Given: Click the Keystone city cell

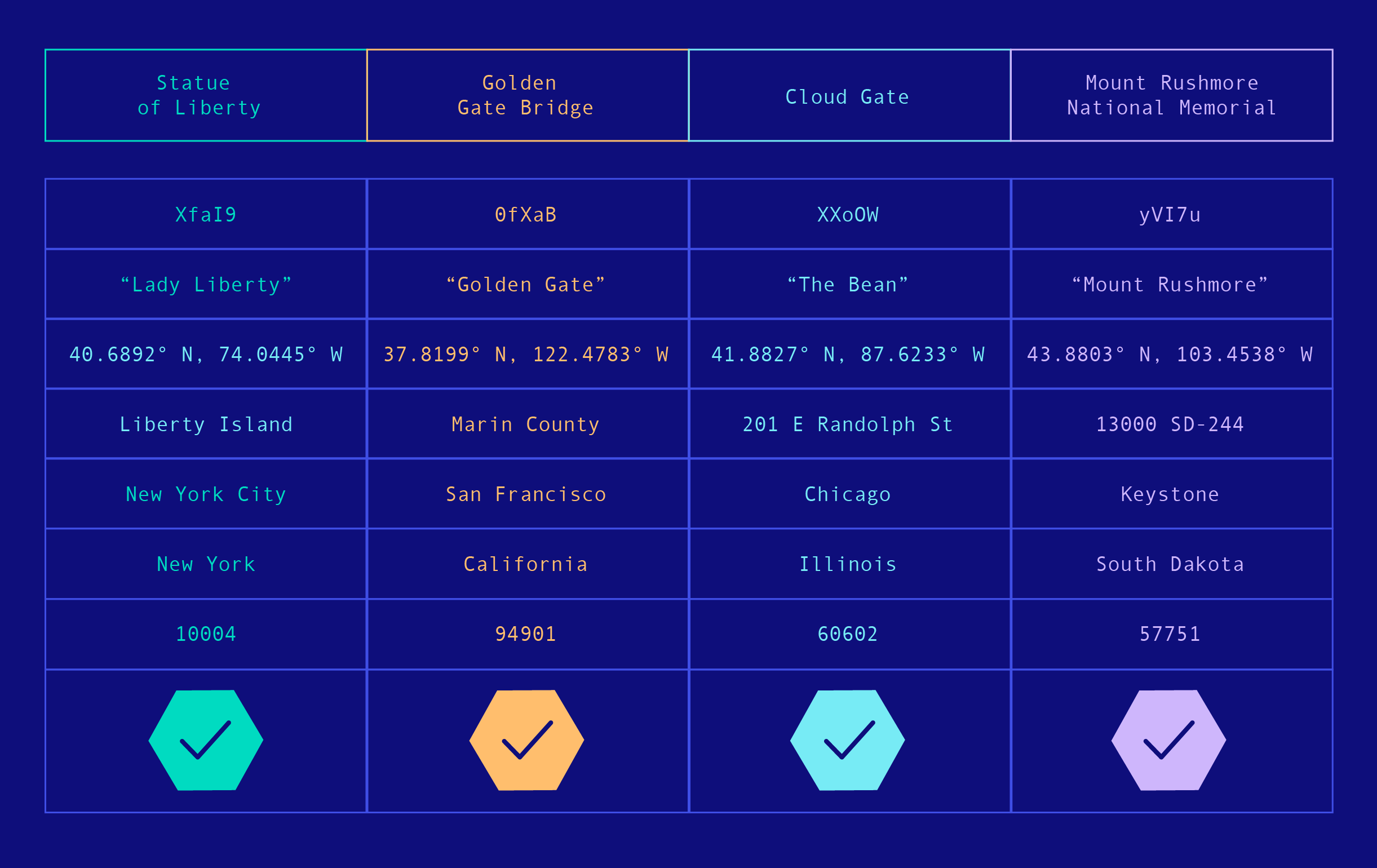Looking at the screenshot, I should [x=1172, y=494].
